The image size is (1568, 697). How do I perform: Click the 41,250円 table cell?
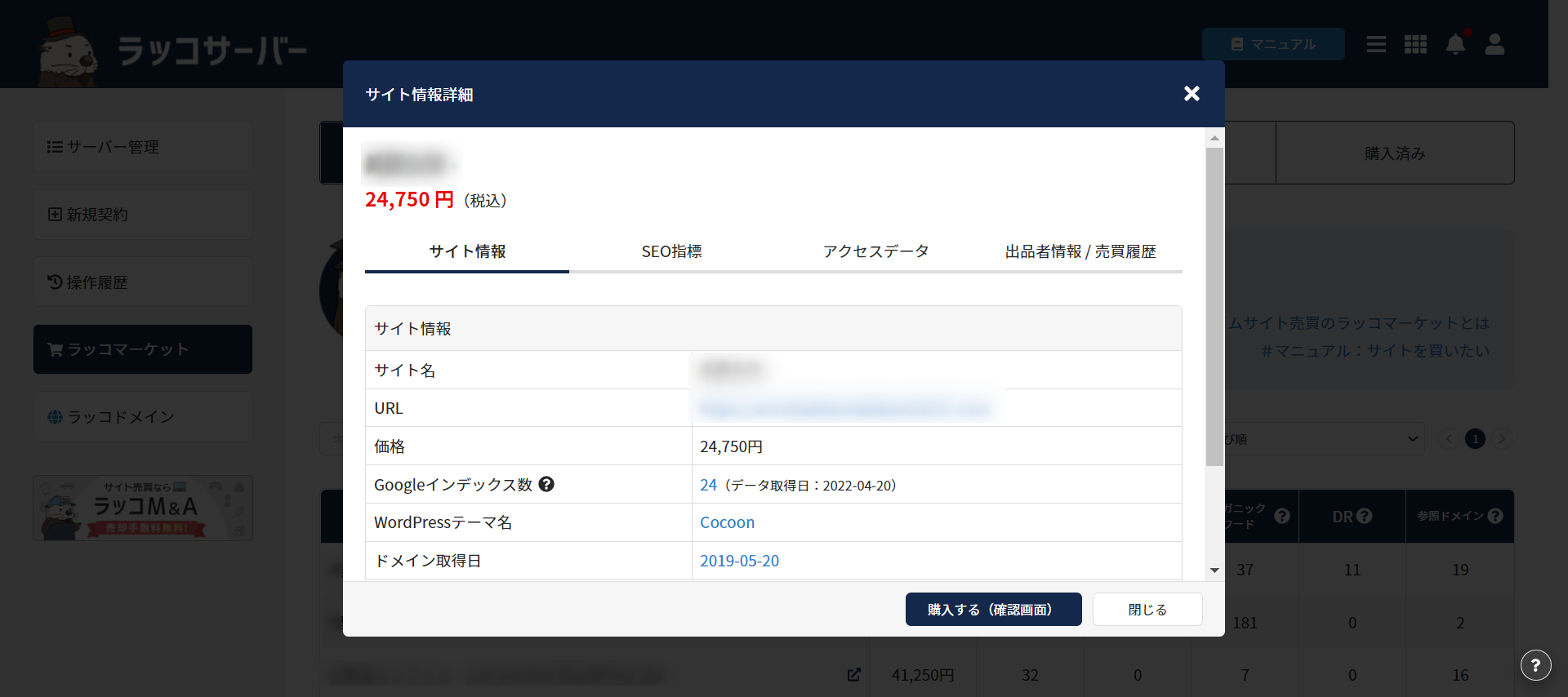pyautogui.click(x=923, y=675)
